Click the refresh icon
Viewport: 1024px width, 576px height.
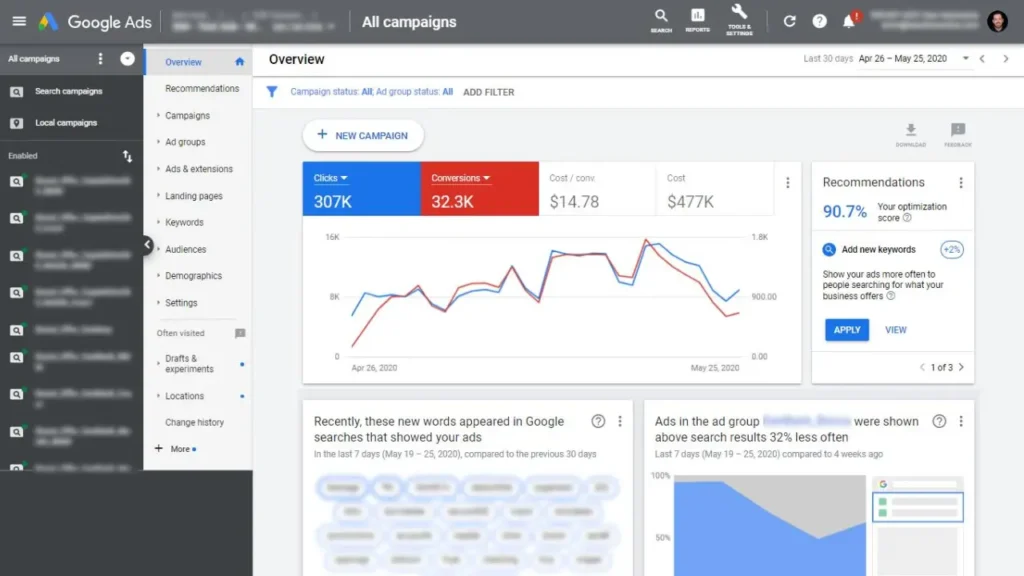[x=790, y=22]
